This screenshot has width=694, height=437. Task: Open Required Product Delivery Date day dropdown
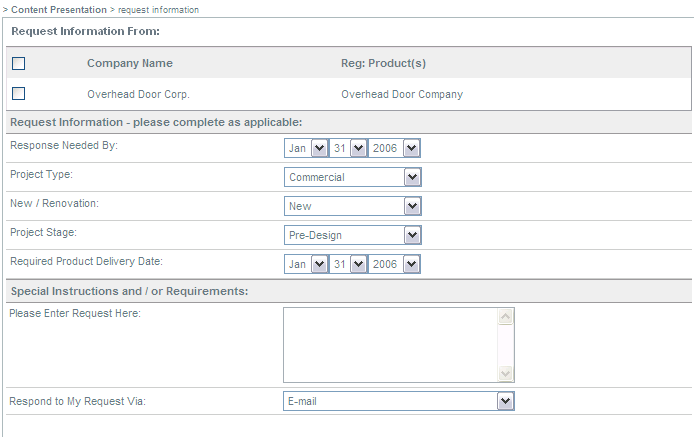click(x=349, y=264)
